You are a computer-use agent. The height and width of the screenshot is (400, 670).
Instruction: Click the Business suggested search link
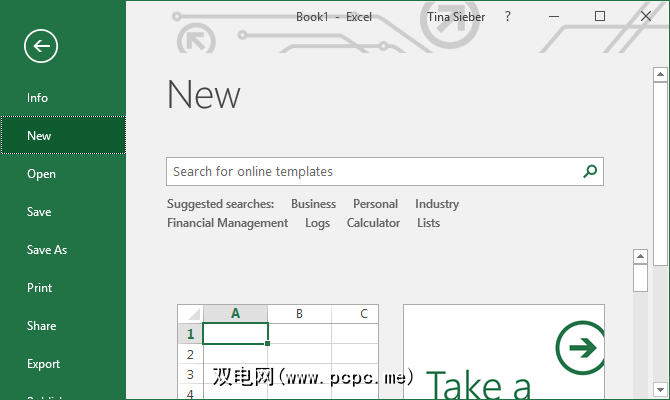click(313, 204)
